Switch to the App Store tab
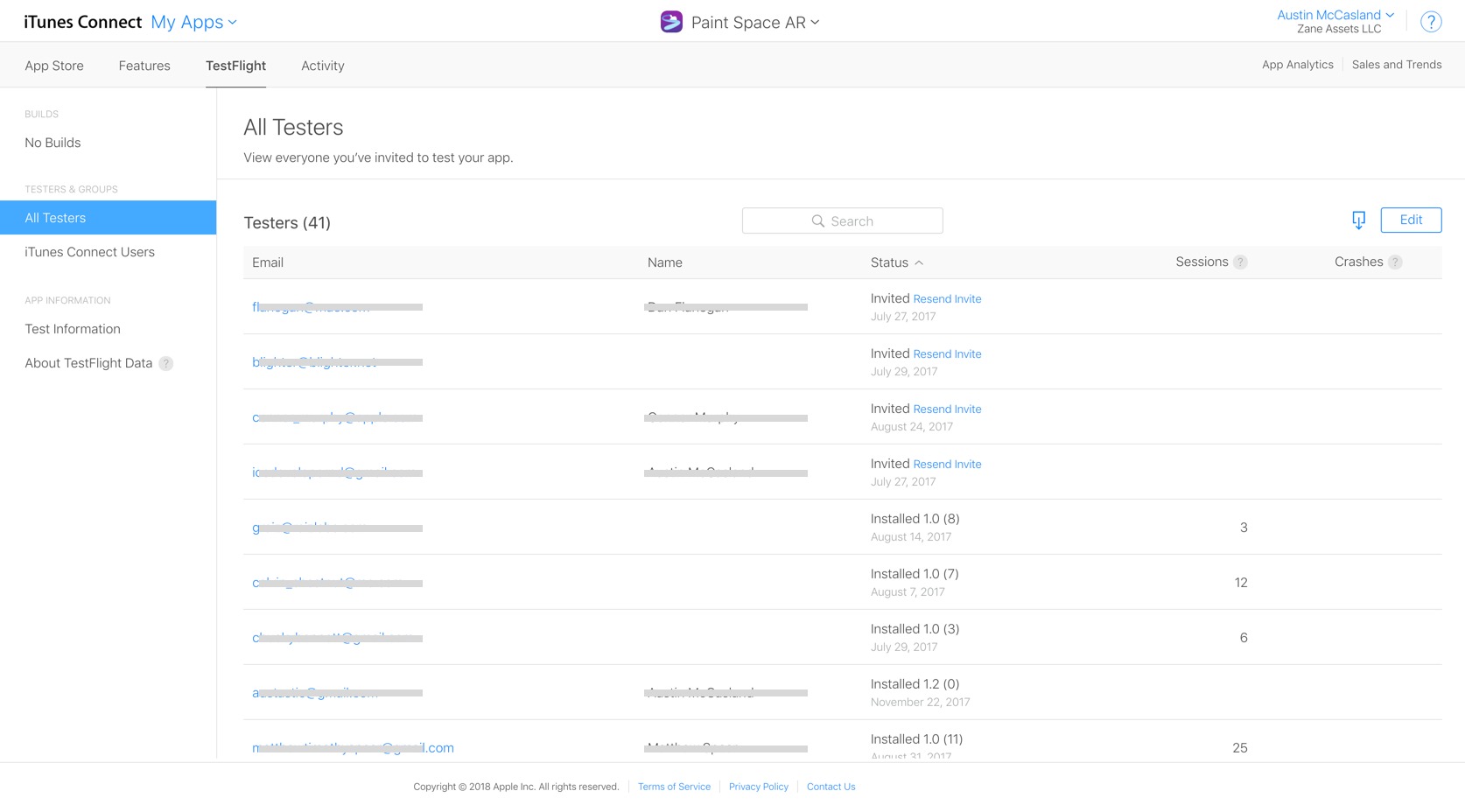The image size is (1465, 812). click(x=54, y=66)
